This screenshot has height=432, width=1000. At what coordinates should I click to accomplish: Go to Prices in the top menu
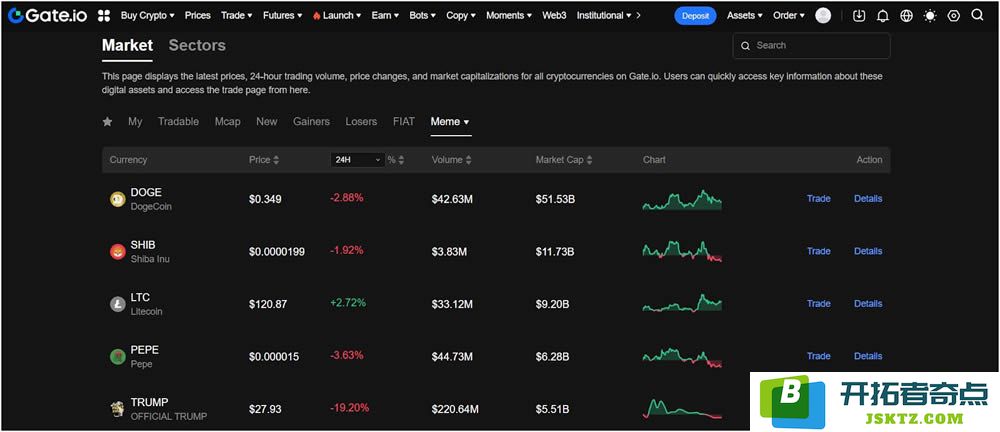coord(198,15)
